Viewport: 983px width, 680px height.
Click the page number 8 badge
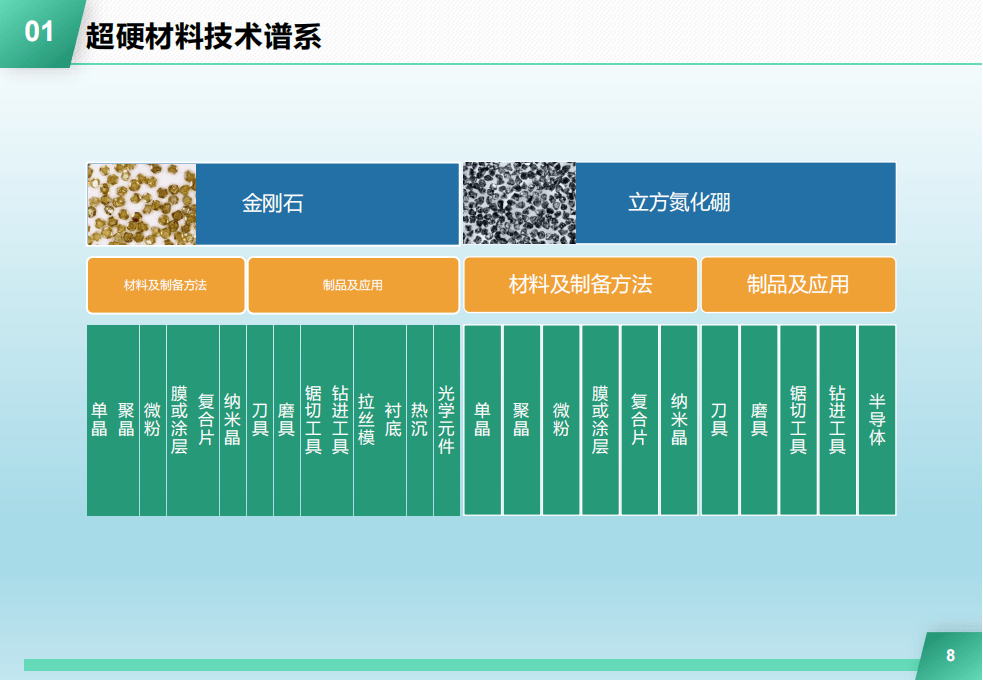tap(950, 656)
